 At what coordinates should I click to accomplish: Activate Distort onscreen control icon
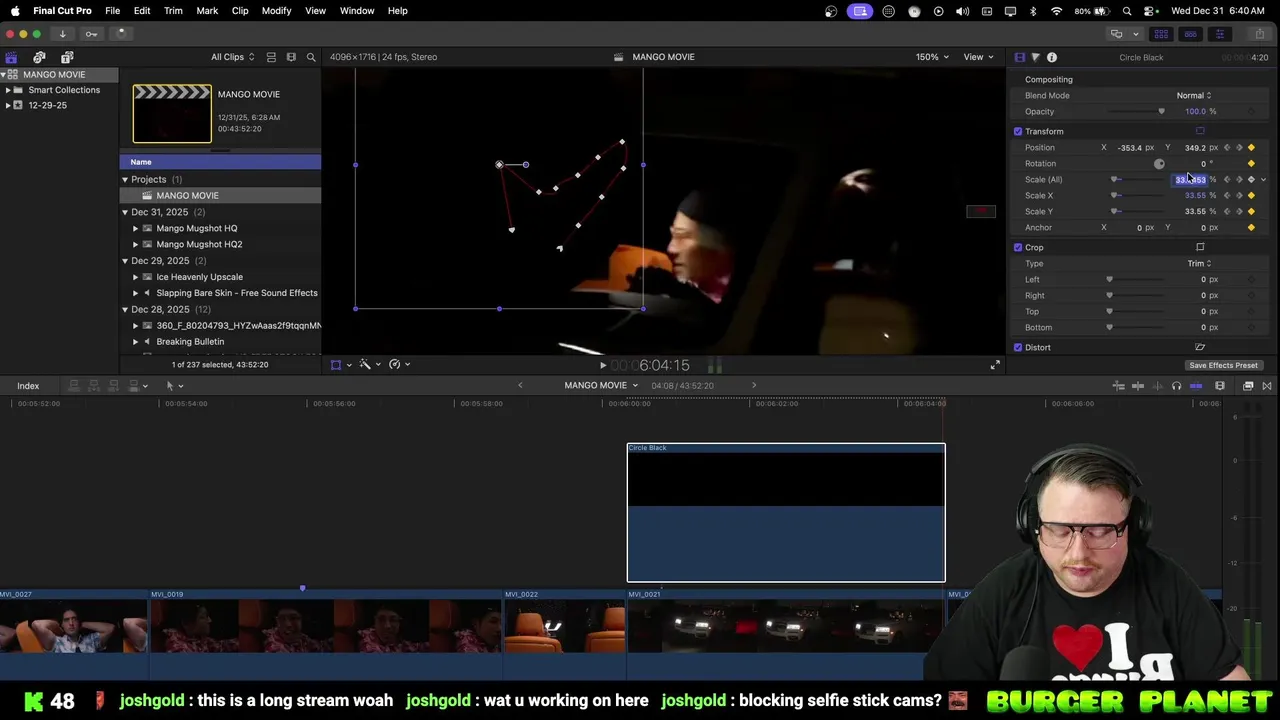[1200, 347]
